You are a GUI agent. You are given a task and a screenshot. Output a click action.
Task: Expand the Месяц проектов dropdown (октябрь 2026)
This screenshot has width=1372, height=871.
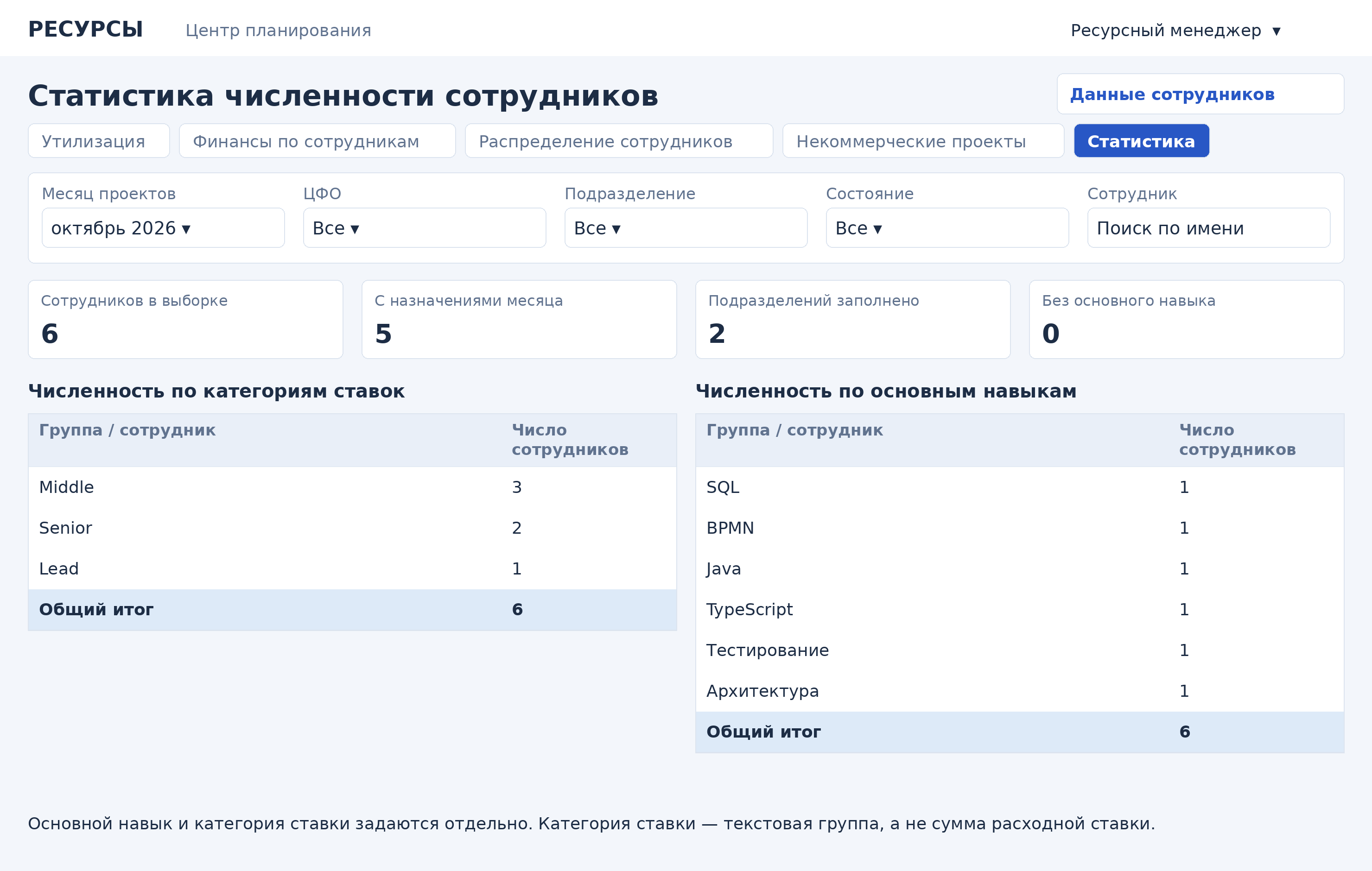[163, 228]
